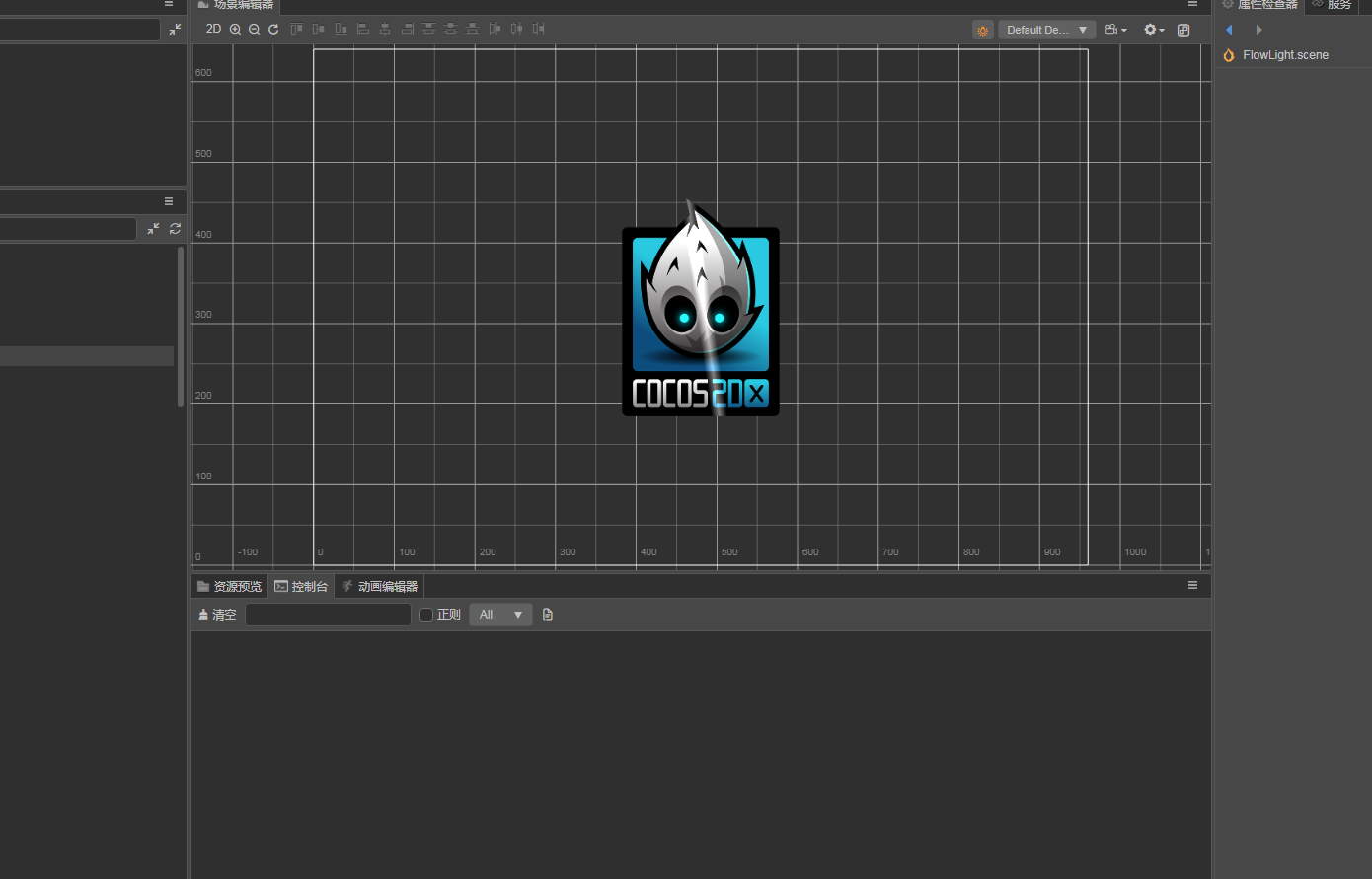Click the reset rotation arrow icon

273,29
